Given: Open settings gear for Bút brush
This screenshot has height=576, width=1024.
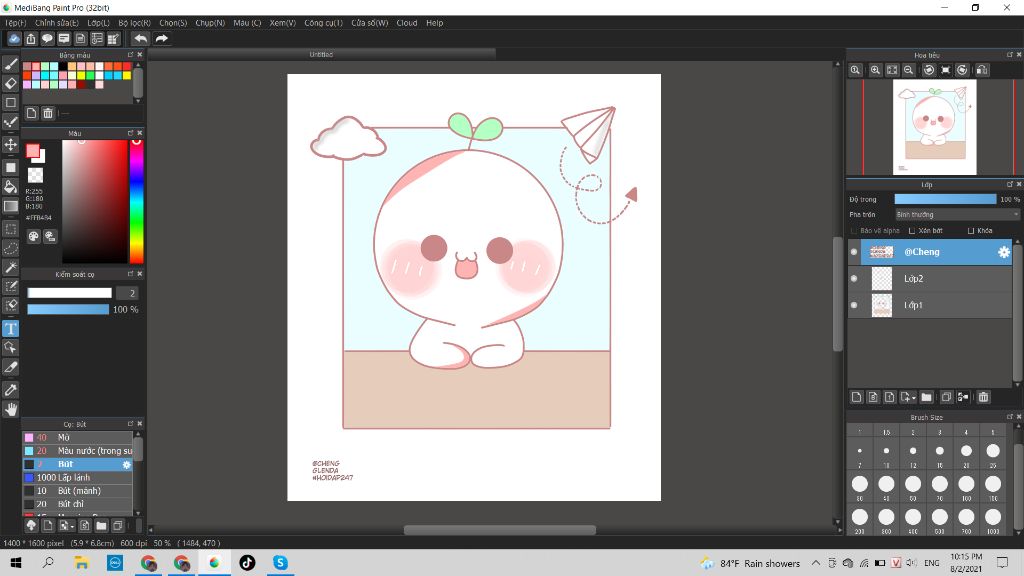Looking at the screenshot, I should click(127, 464).
